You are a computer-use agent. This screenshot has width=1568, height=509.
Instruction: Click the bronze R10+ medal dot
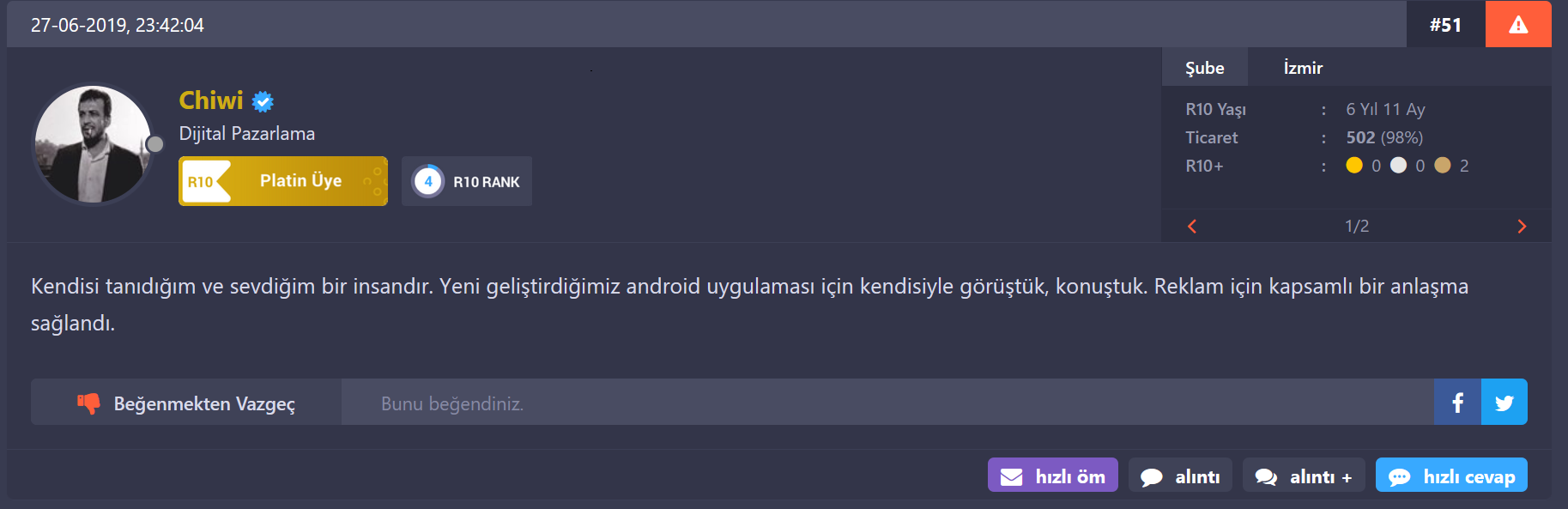point(1443,165)
